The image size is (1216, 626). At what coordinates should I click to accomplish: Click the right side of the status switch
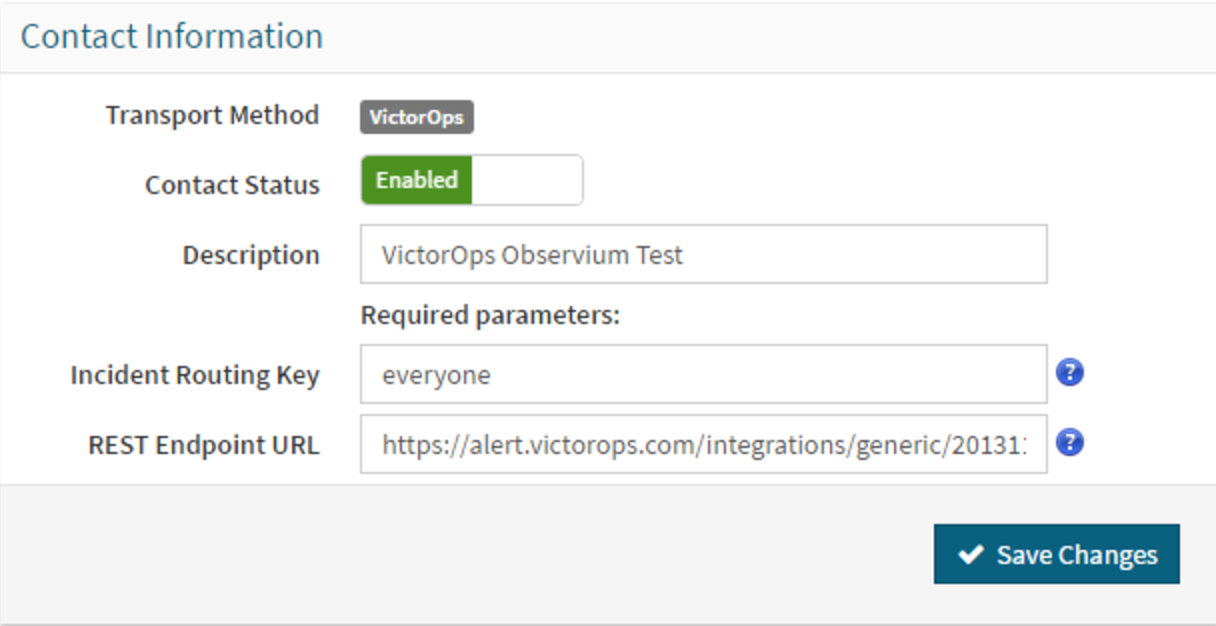coord(530,180)
